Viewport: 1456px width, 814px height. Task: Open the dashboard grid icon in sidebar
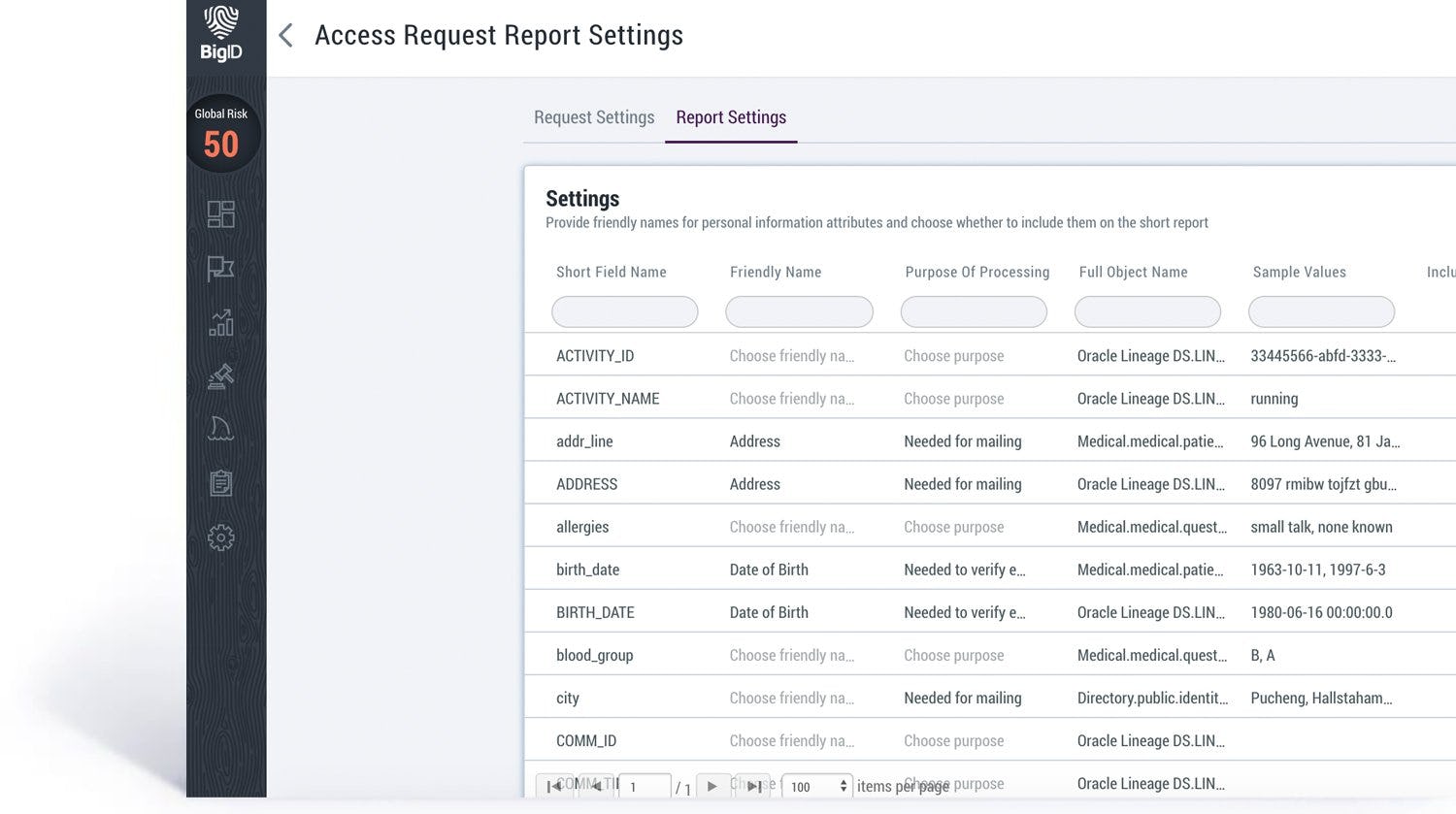pyautogui.click(x=223, y=213)
